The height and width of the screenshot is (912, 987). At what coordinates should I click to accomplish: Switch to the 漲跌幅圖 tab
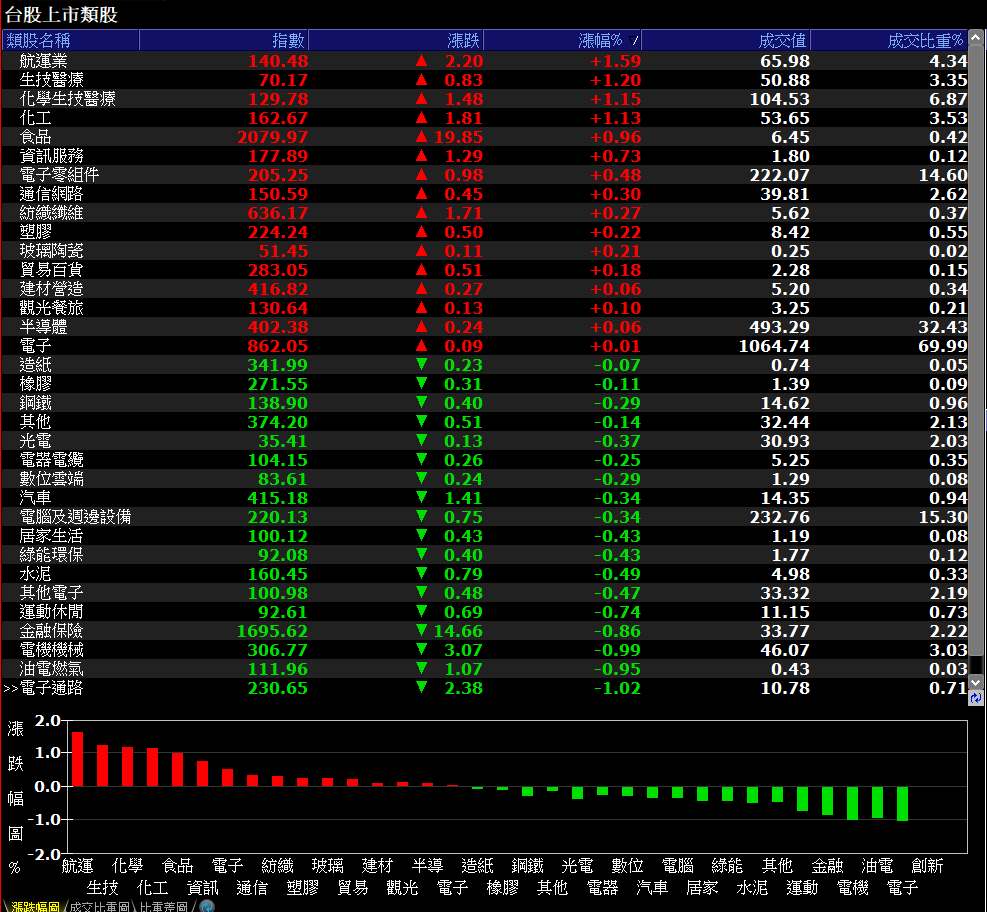pos(35,906)
